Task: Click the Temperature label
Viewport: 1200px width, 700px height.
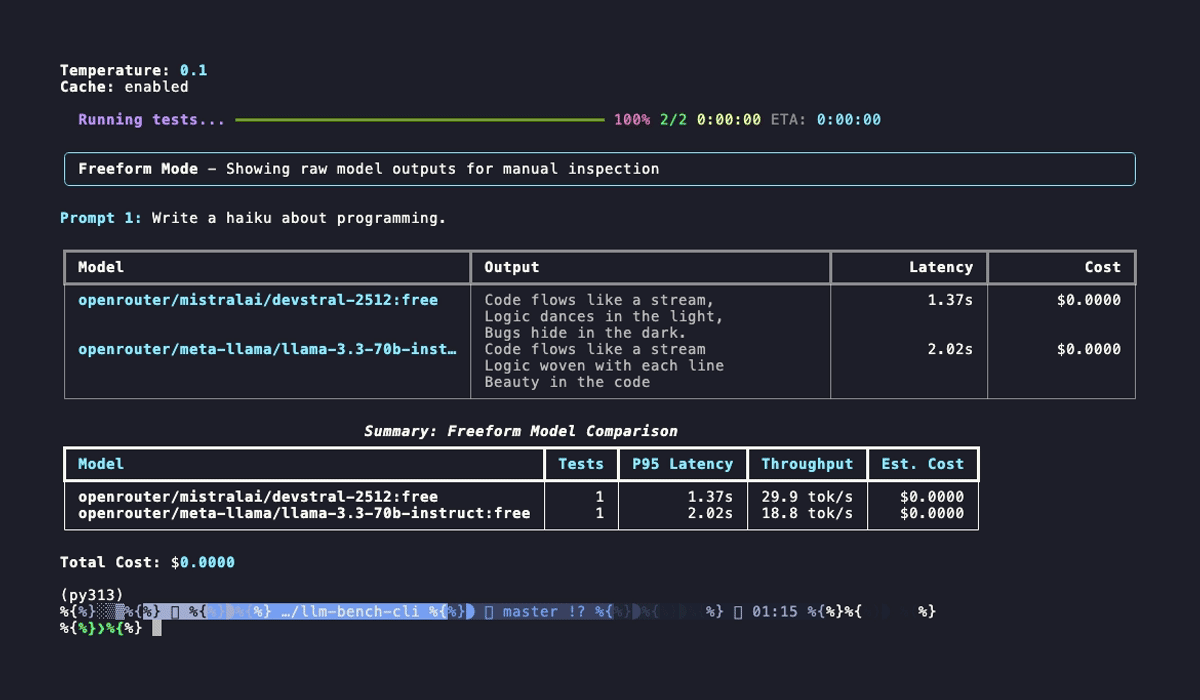Action: [115, 70]
